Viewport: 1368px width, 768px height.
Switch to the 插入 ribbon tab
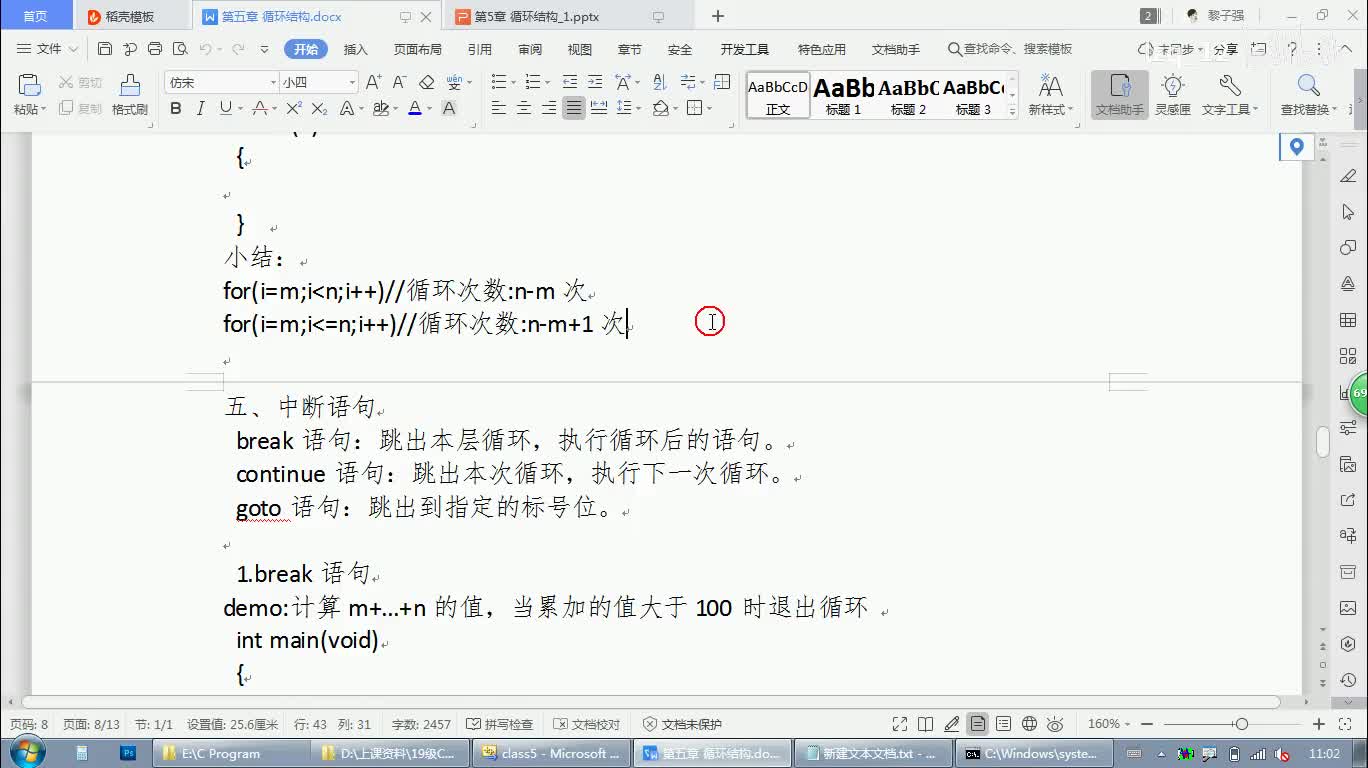(x=355, y=49)
